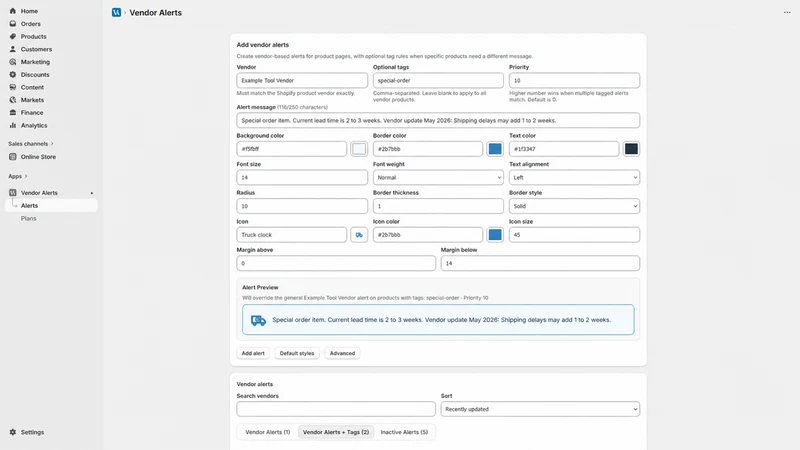Click the Search vendors input field
The height and width of the screenshot is (450, 800).
[336, 409]
